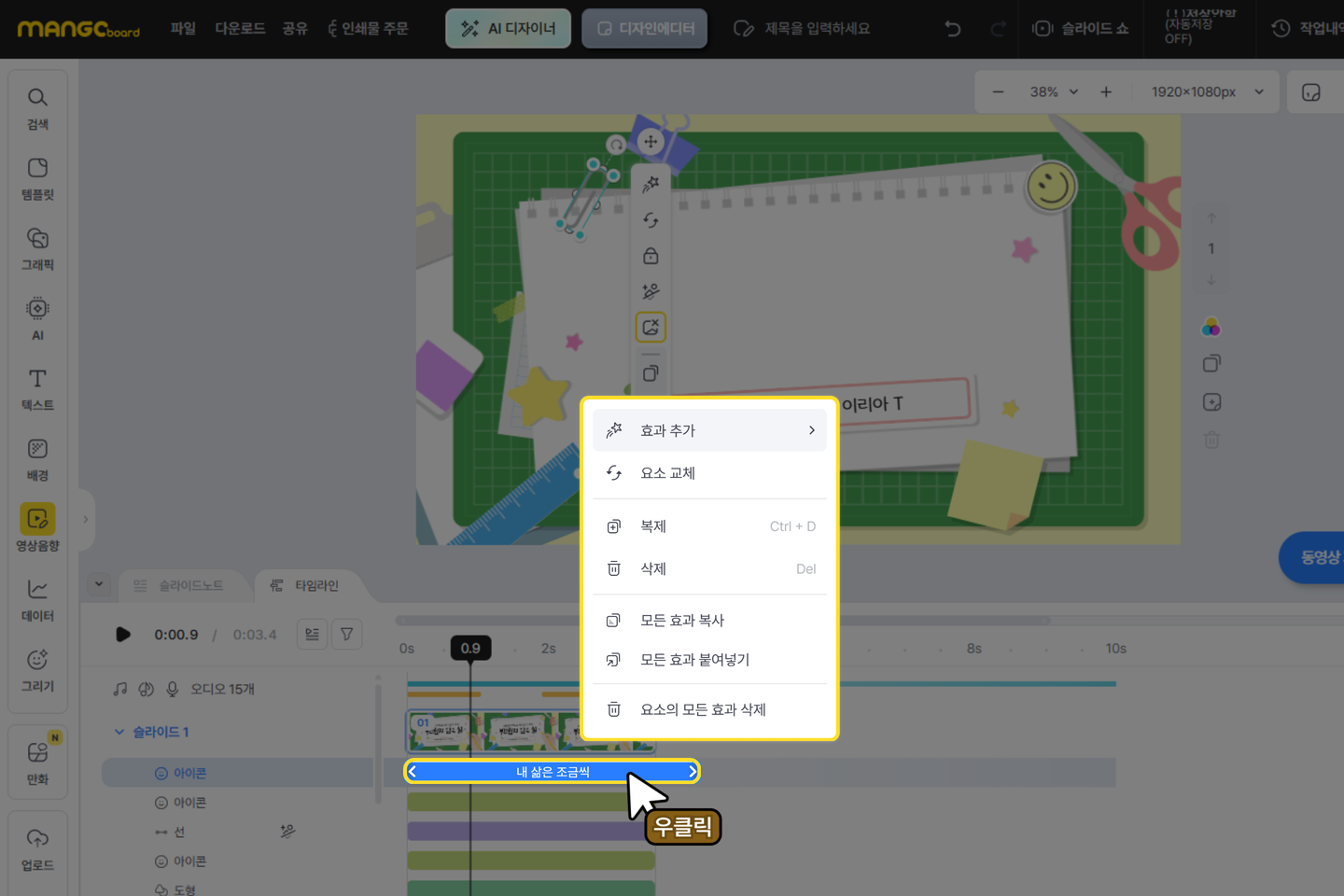Click the 디자인에디터 button

[x=644, y=29]
